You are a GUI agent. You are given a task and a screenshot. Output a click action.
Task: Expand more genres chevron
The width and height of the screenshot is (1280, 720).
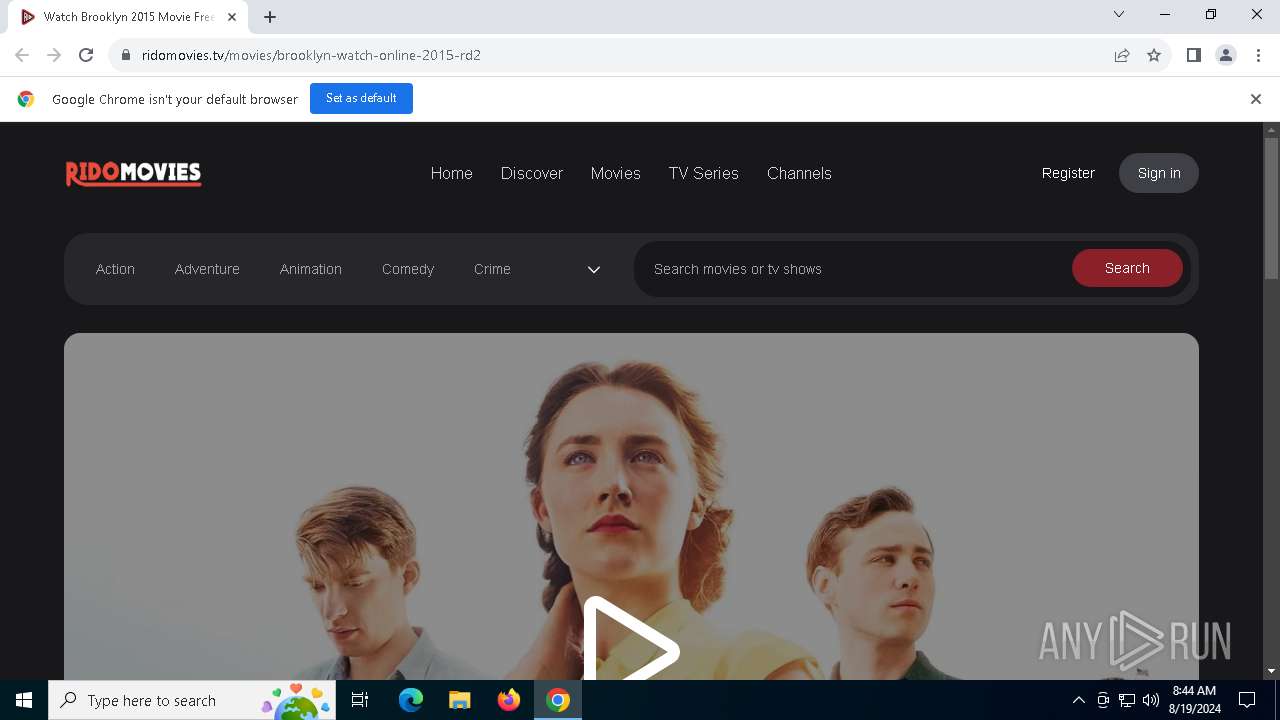pos(593,269)
